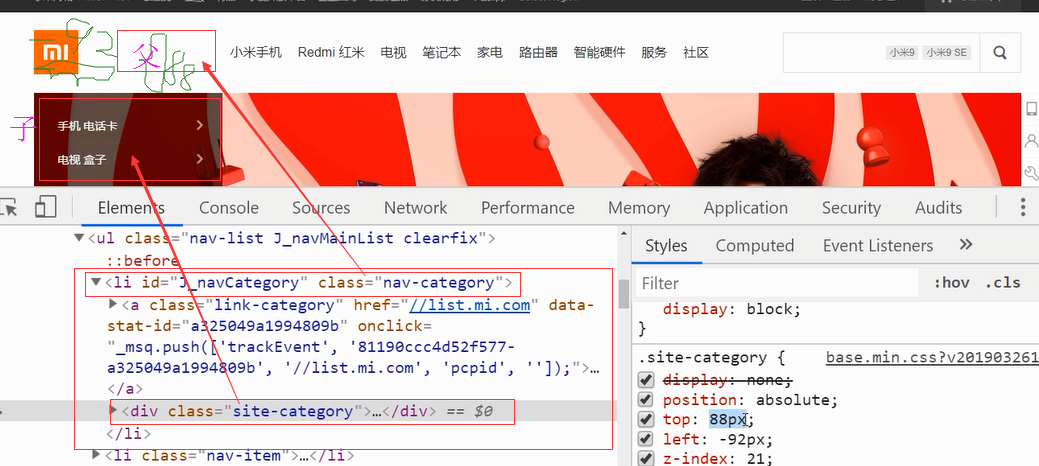
Task: Click the Elements panel vertical scrollbar
Action: pyautogui.click(x=623, y=294)
